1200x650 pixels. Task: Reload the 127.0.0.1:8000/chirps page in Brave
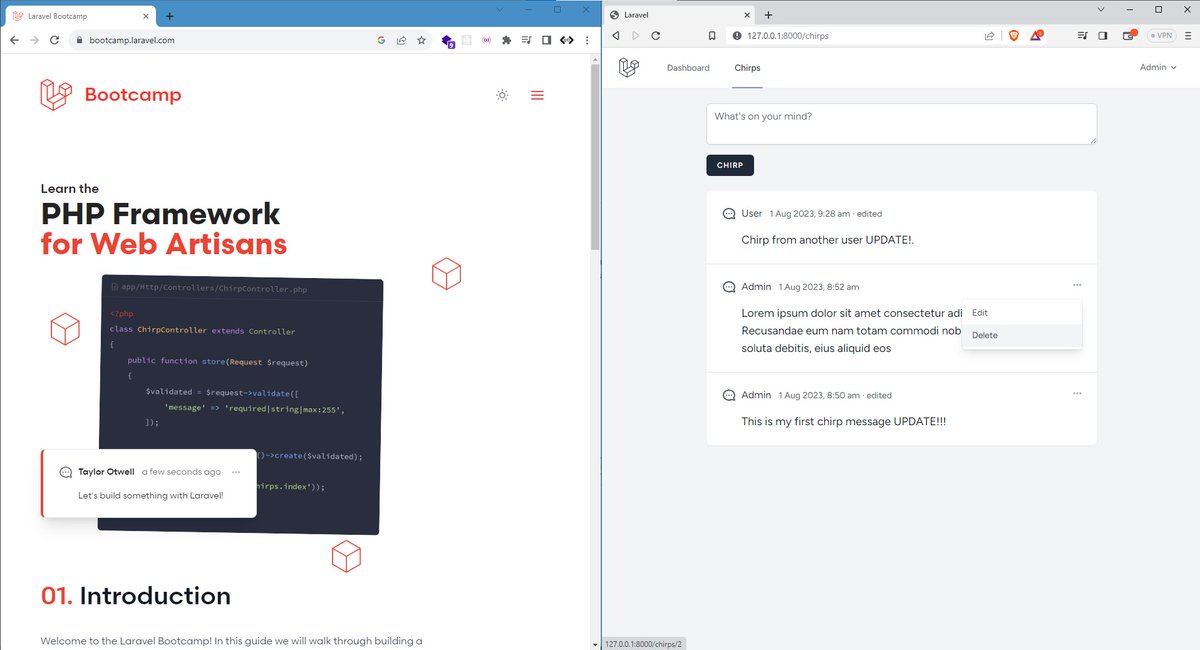[656, 35]
